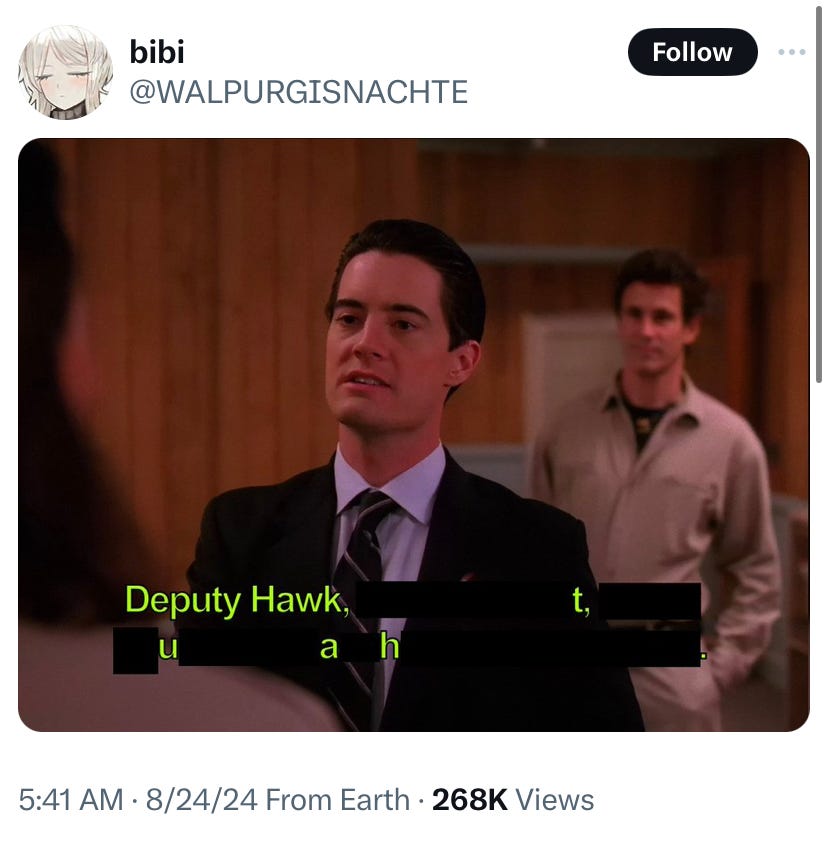
Task: Click the 8/24/24 post date
Action: coord(202,800)
